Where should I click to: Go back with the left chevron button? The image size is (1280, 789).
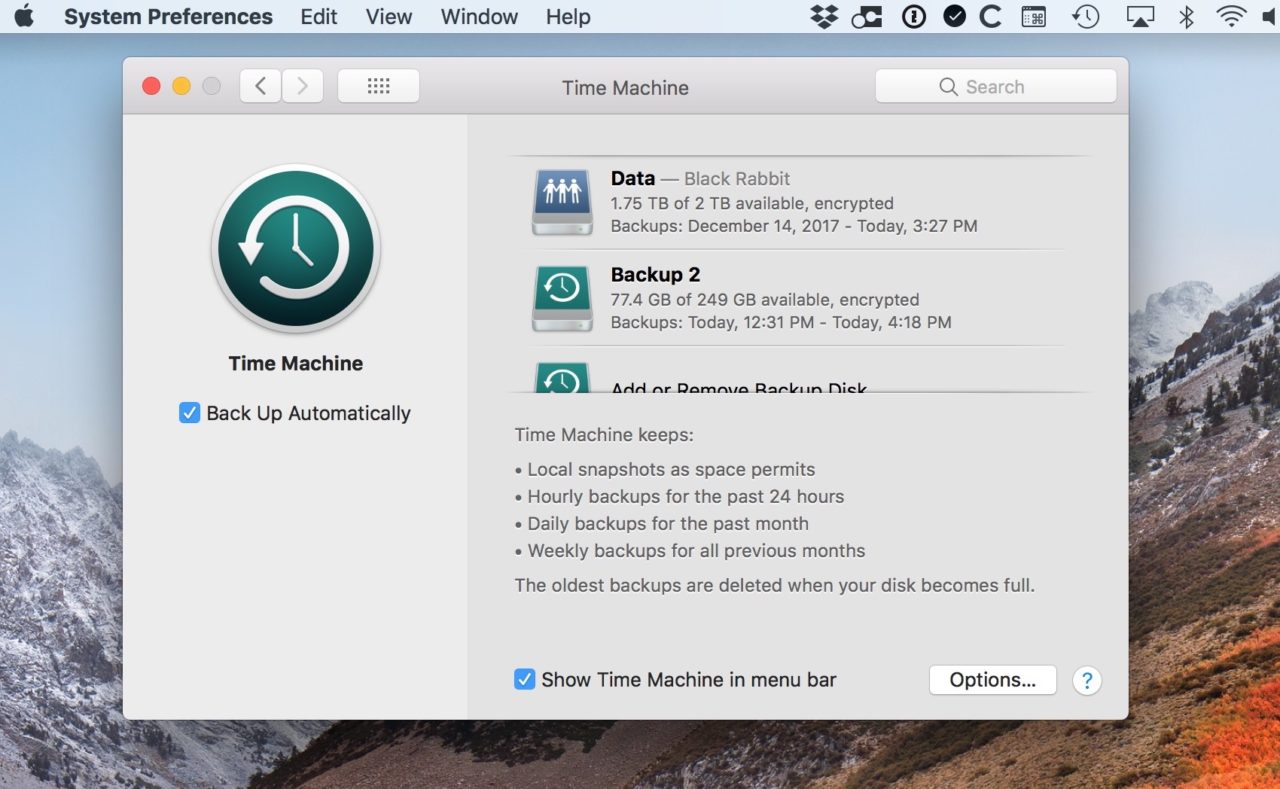point(260,86)
